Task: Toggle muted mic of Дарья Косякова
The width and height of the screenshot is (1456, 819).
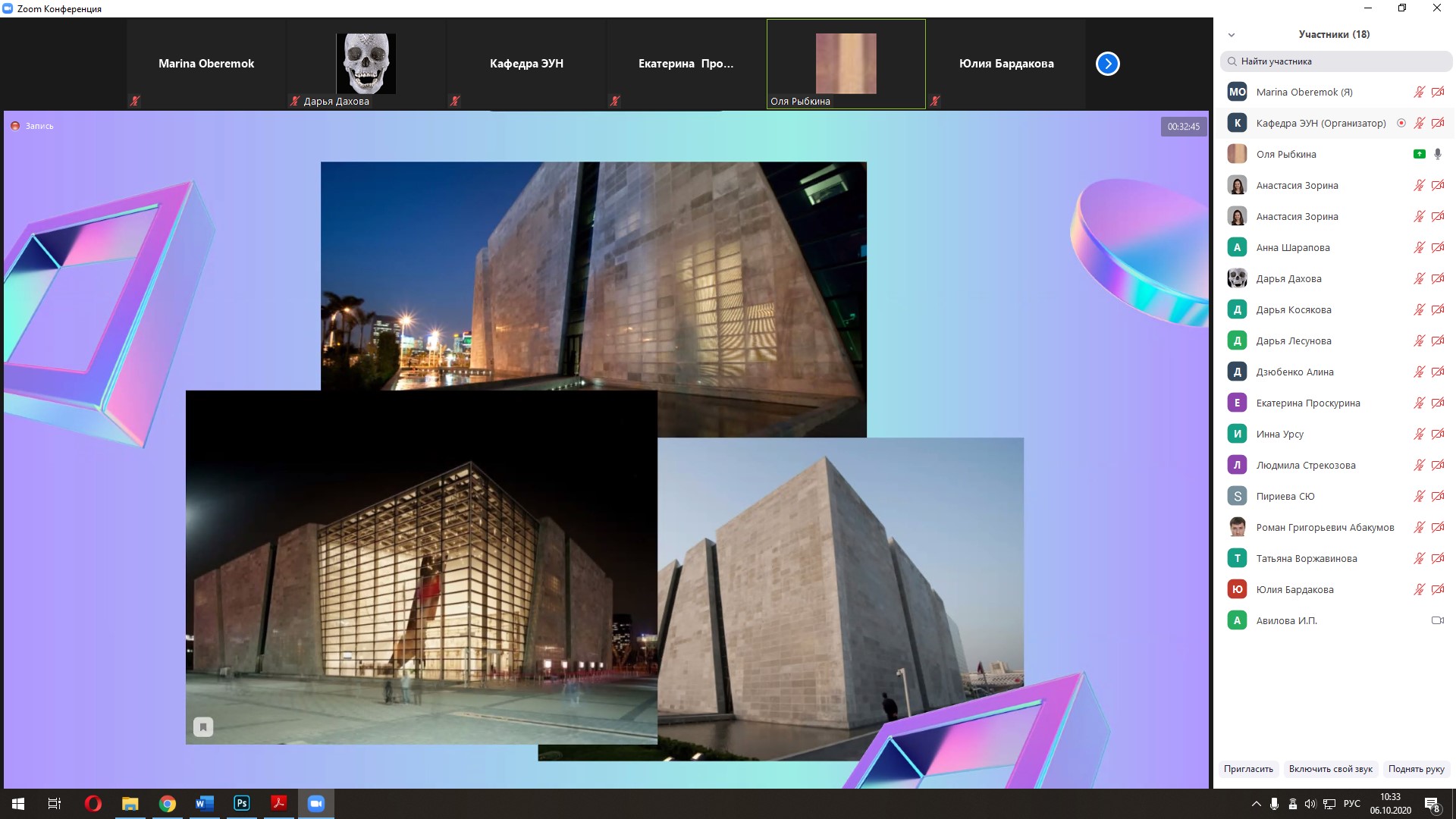Action: click(1419, 309)
